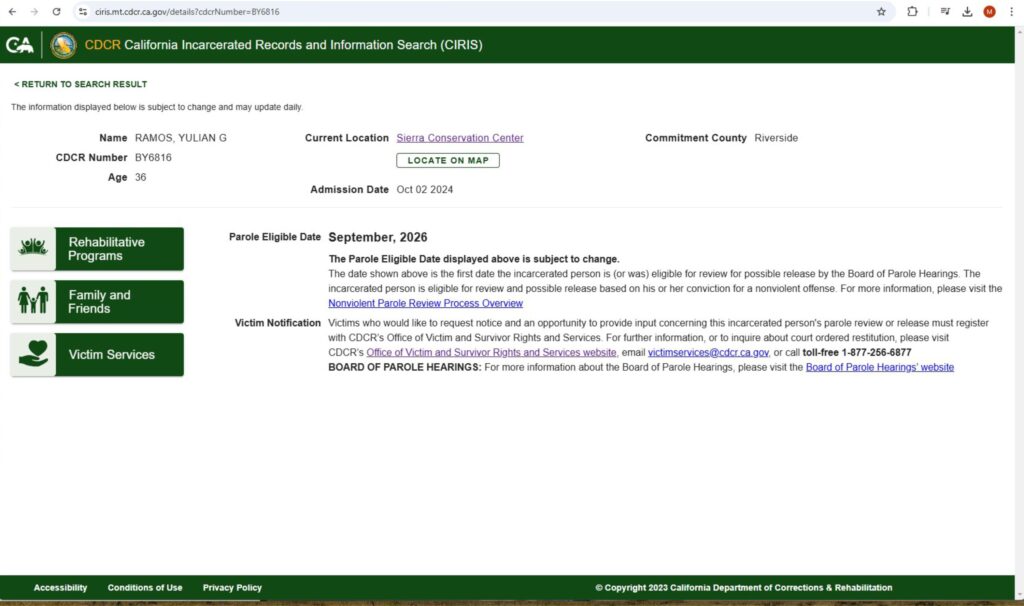This screenshot has height=606, width=1024.
Task: Click the browser back arrow
Action: click(x=12, y=11)
